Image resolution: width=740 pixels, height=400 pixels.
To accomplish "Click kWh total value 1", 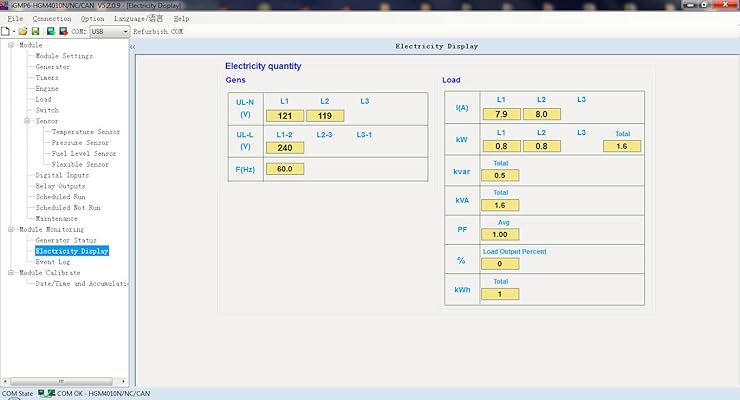I will click(500, 294).
